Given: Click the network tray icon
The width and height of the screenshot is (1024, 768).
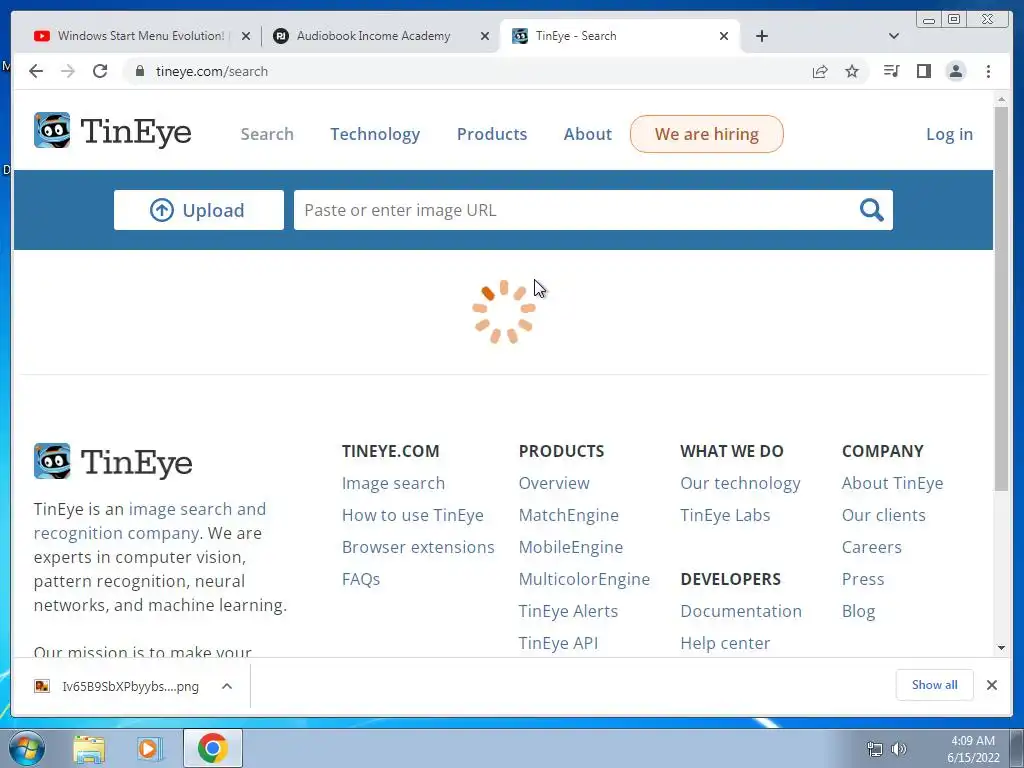Looking at the screenshot, I should pos(874,749).
